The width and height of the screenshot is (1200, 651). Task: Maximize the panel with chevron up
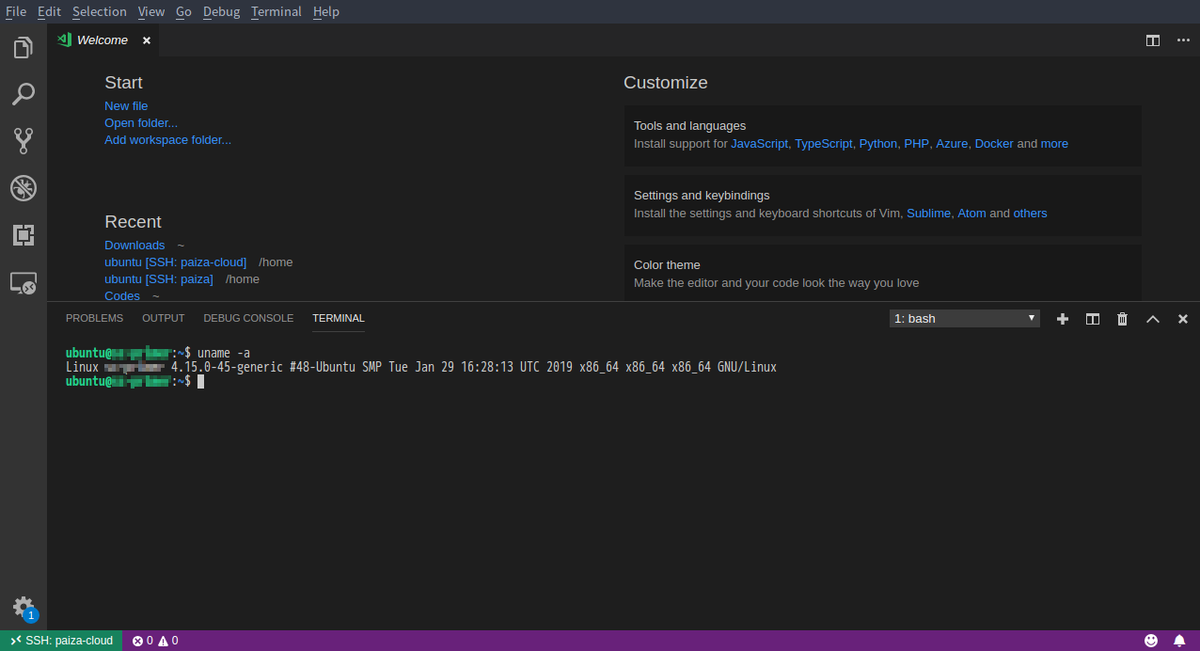point(1152,319)
